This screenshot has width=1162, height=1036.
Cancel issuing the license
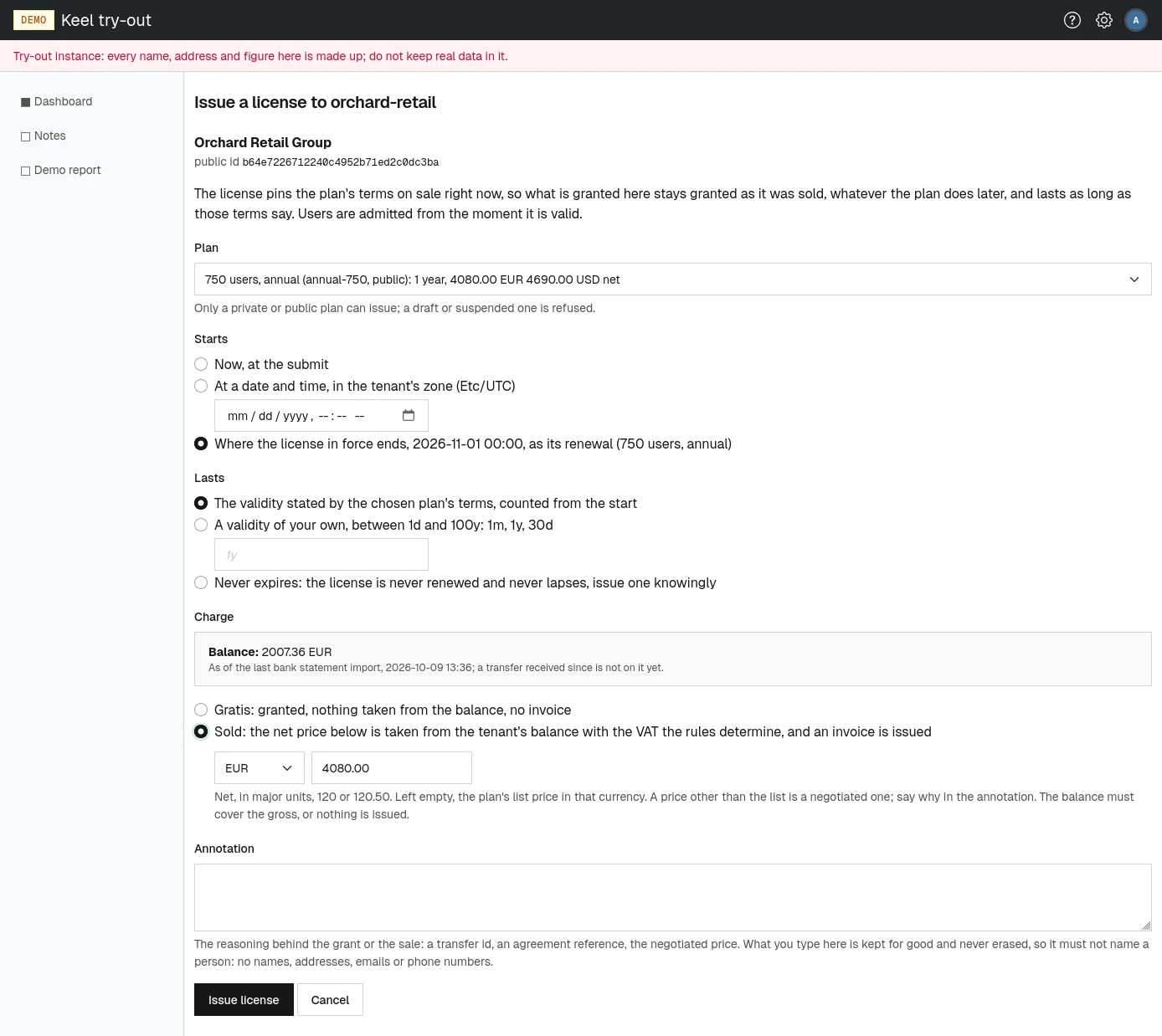pyautogui.click(x=330, y=1000)
